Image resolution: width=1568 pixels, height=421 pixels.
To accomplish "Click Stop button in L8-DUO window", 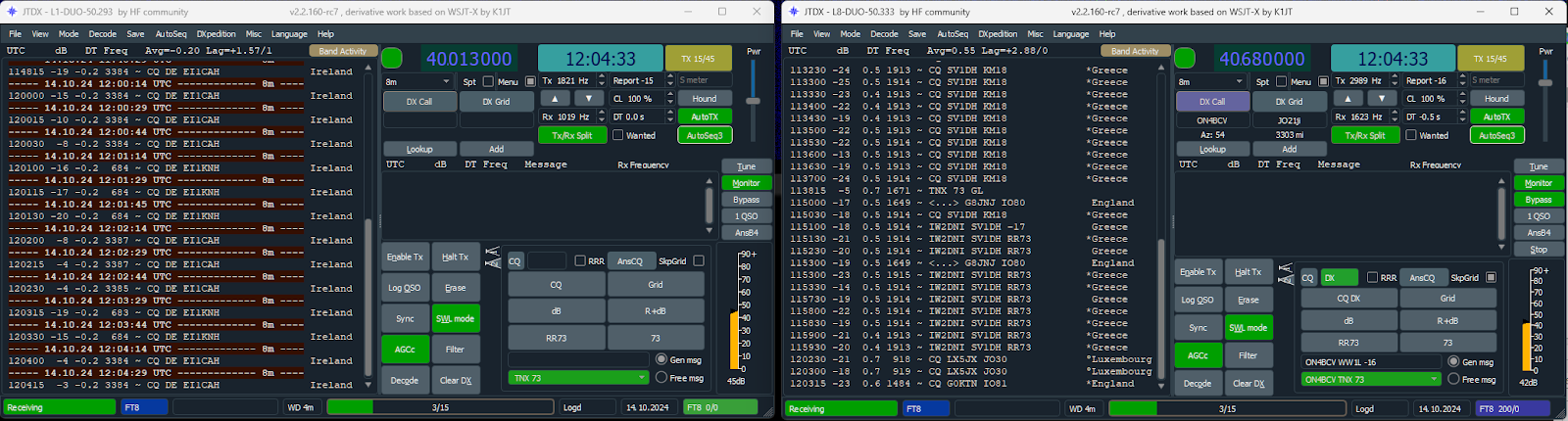I will click(x=1538, y=250).
